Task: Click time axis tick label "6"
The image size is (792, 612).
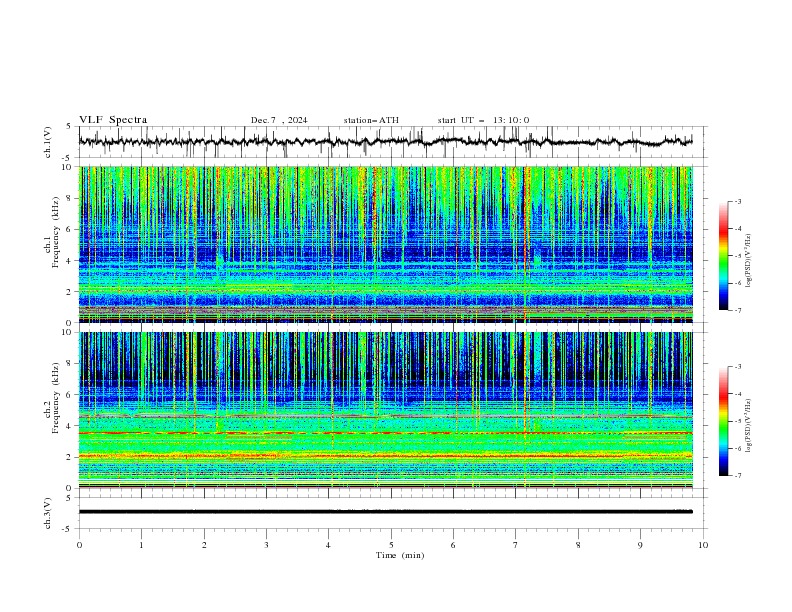Action: (x=453, y=545)
